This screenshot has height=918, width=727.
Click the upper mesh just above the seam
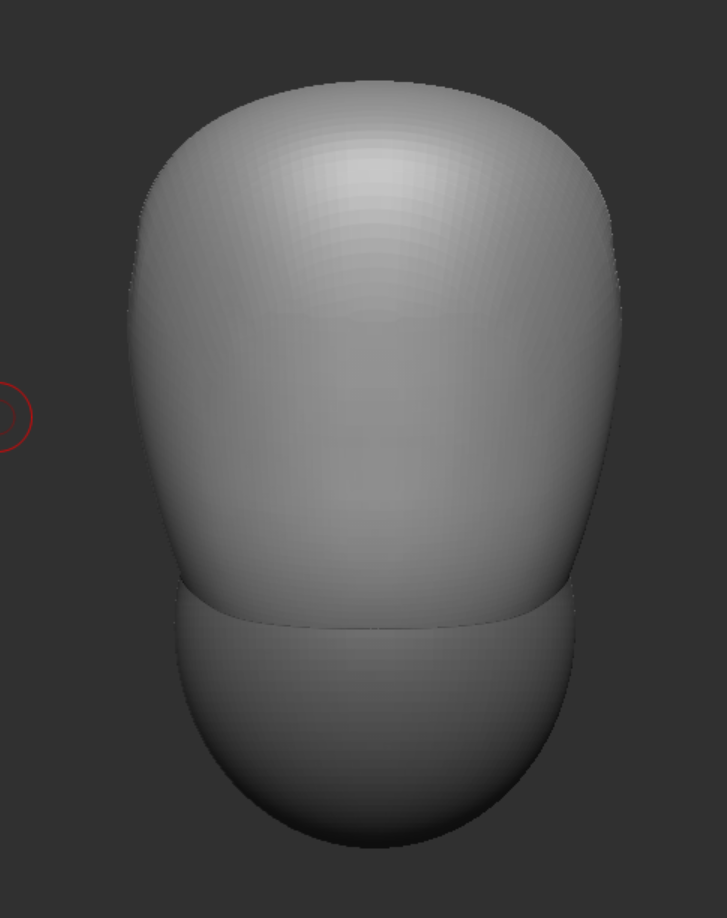pos(374,595)
